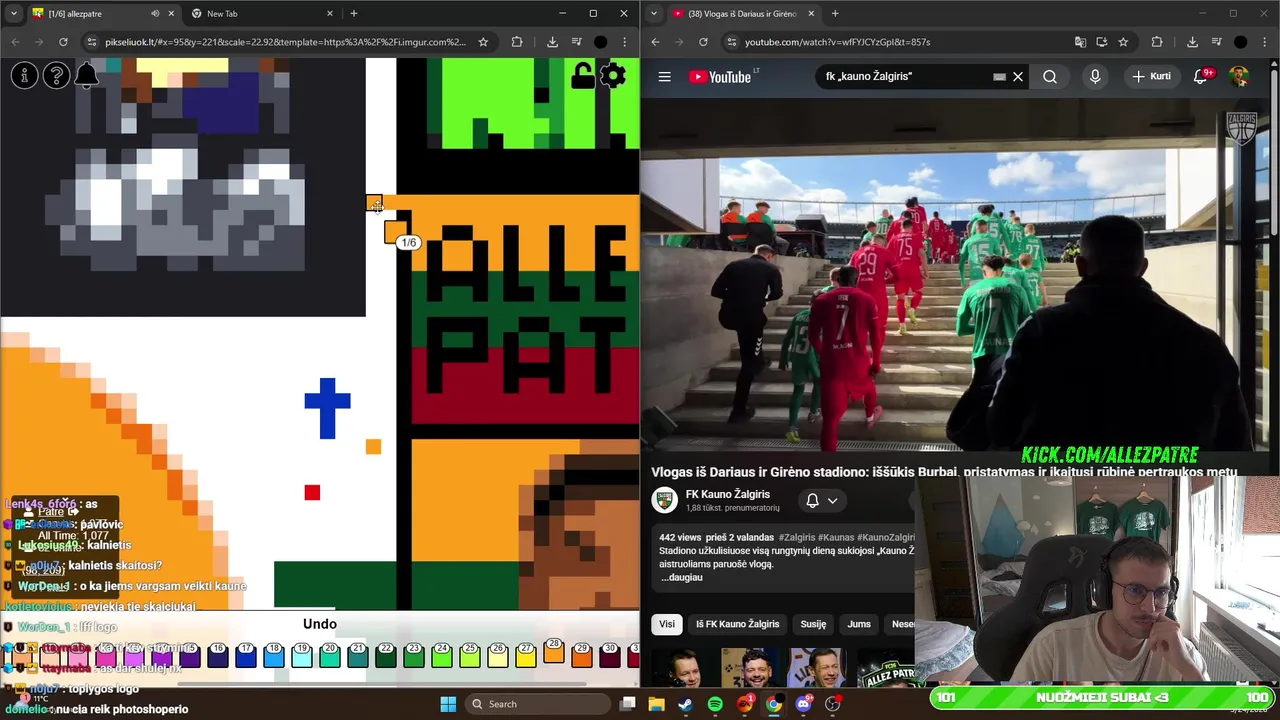Expand description with ...daugiau
Image resolution: width=1280 pixels, height=720 pixels.
pos(681,577)
